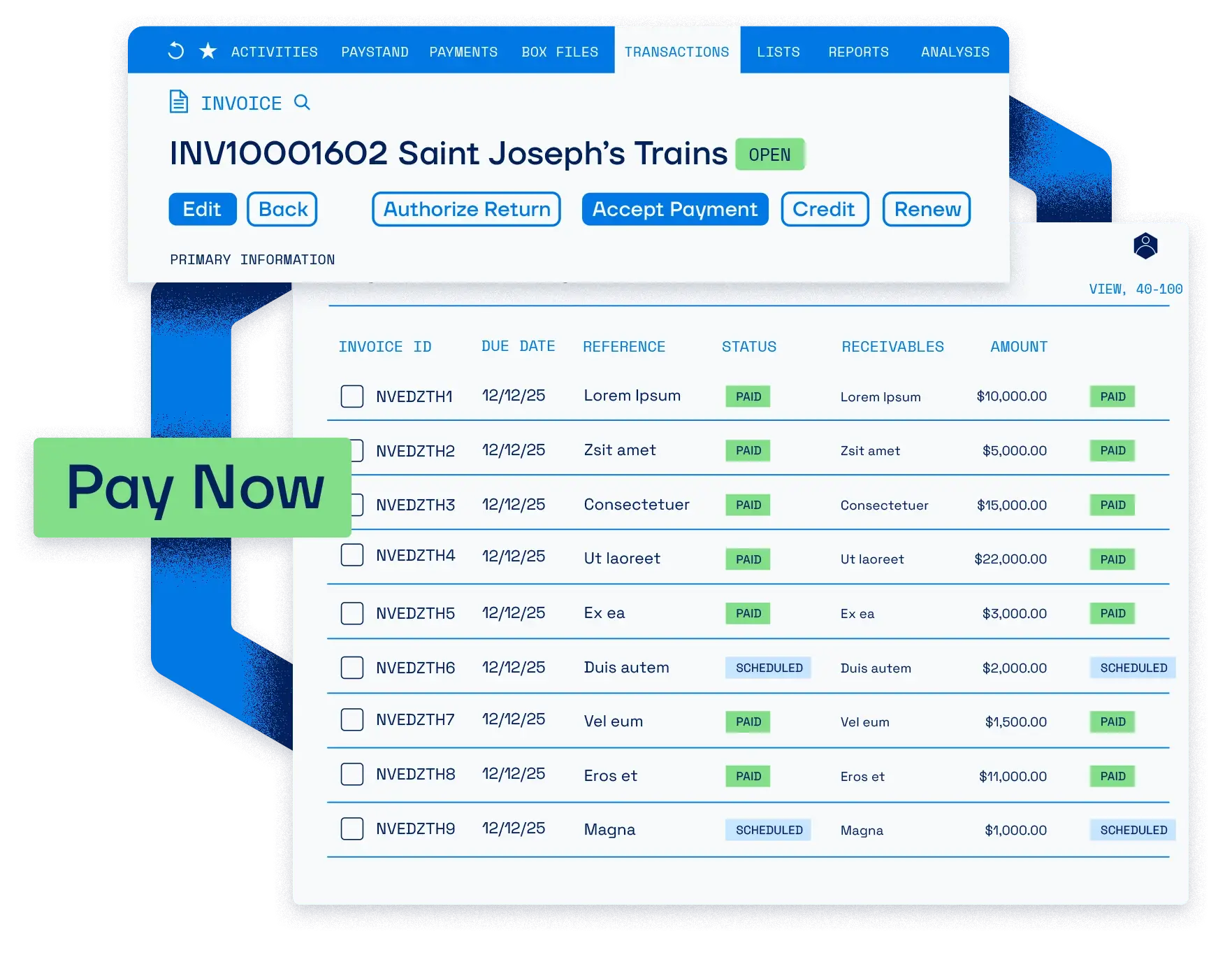Click the $11,000.00 amount
This screenshot has height=955, width=1232.
1013,776
